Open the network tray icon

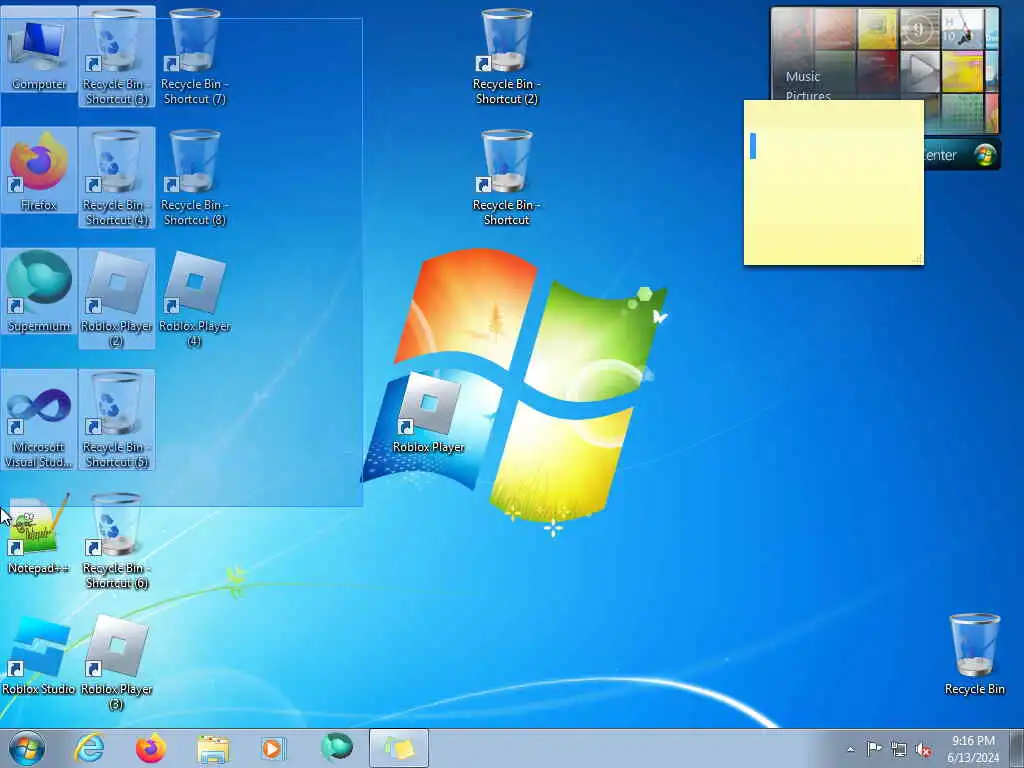coord(899,749)
